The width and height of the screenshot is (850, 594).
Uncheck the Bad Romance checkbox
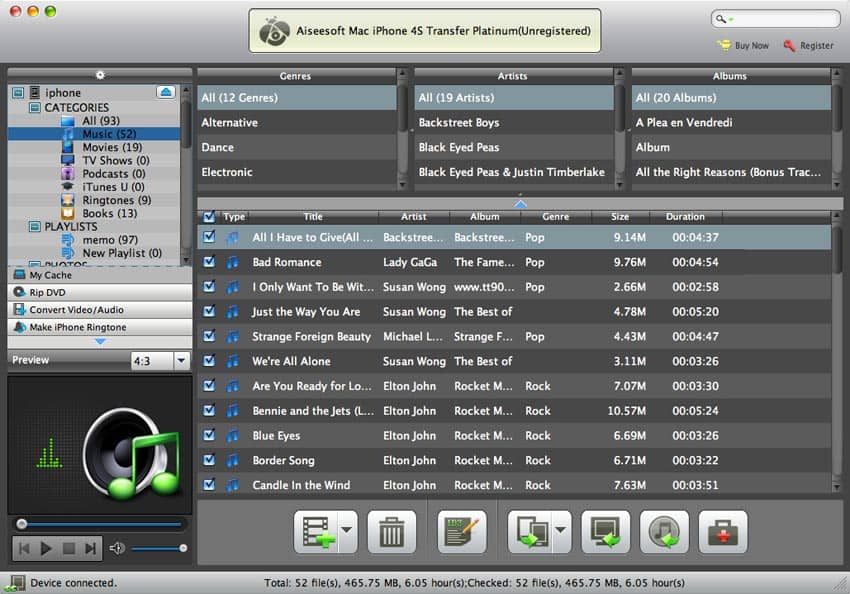point(209,262)
